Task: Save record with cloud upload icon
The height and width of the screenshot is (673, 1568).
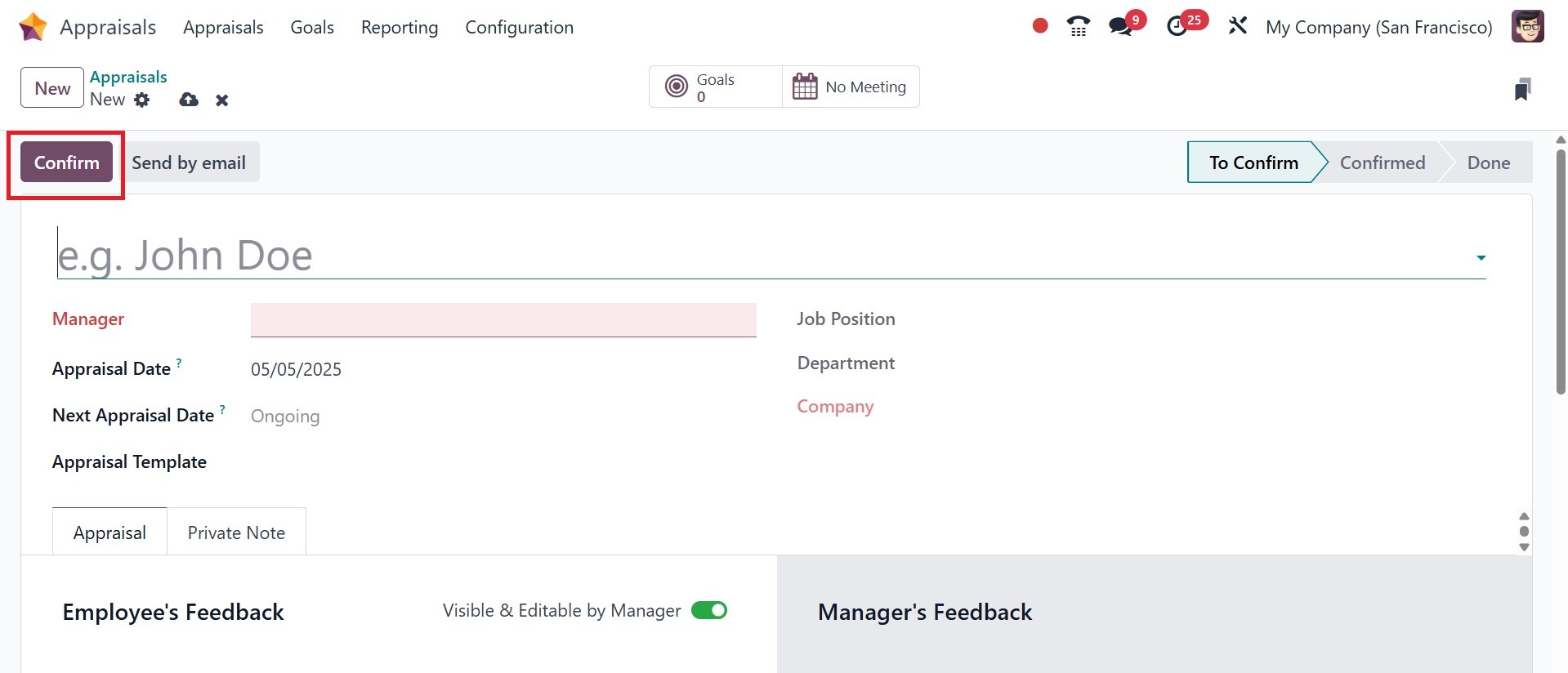Action: [189, 100]
